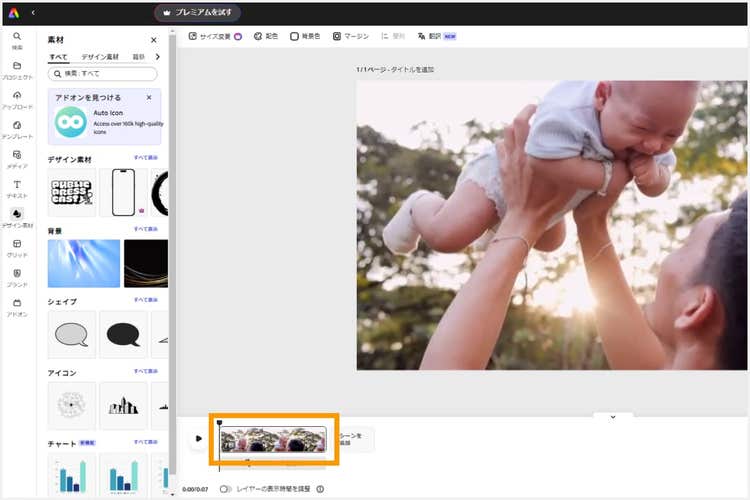Select the blue streaks background
This screenshot has width=750, height=500.
pyautogui.click(x=84, y=264)
